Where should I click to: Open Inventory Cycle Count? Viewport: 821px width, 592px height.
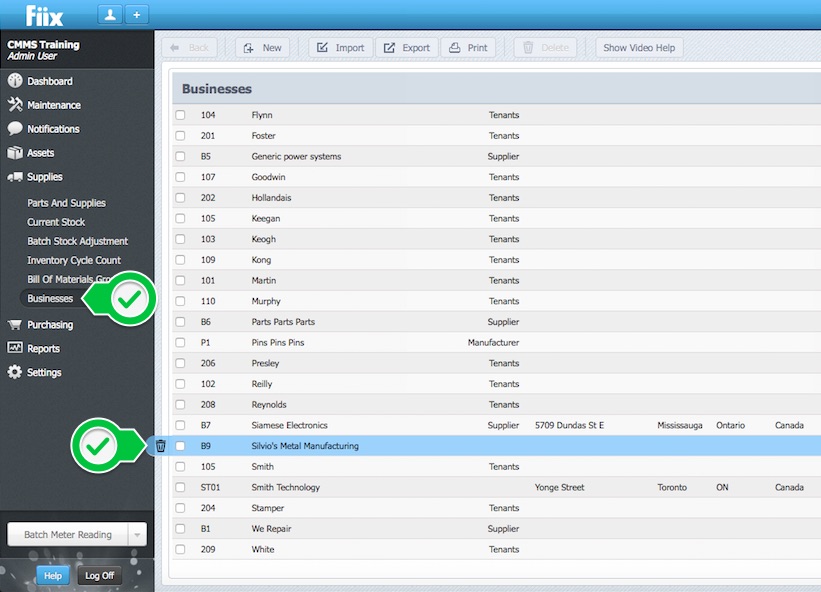click(x=74, y=260)
